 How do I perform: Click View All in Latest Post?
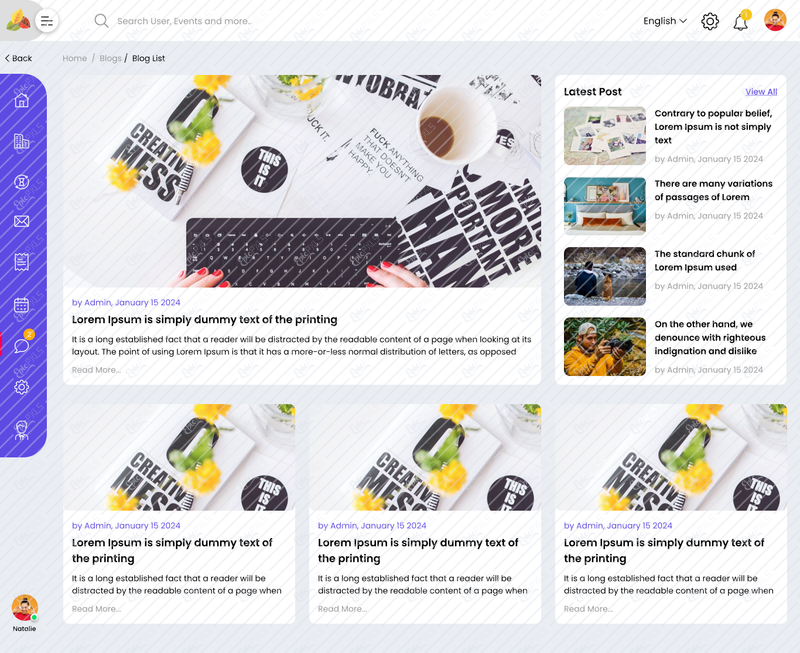pyautogui.click(x=761, y=92)
